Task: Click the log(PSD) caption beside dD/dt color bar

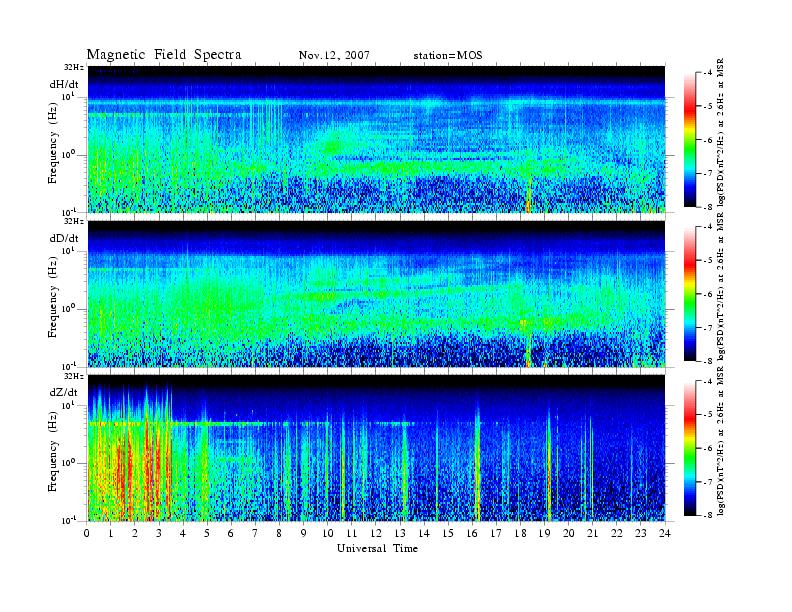Action: [x=721, y=287]
